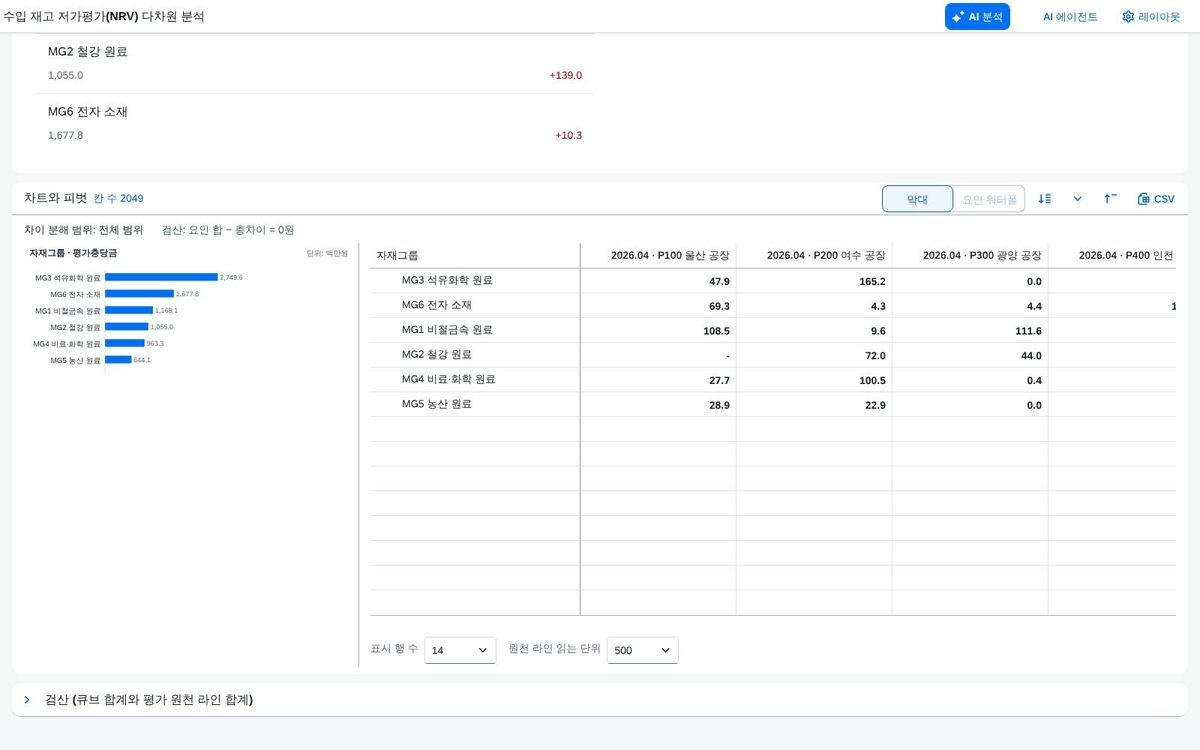The image size is (1200, 750).
Task: Click the MG3 석유화학 원료 chart bar
Action: coord(161,277)
